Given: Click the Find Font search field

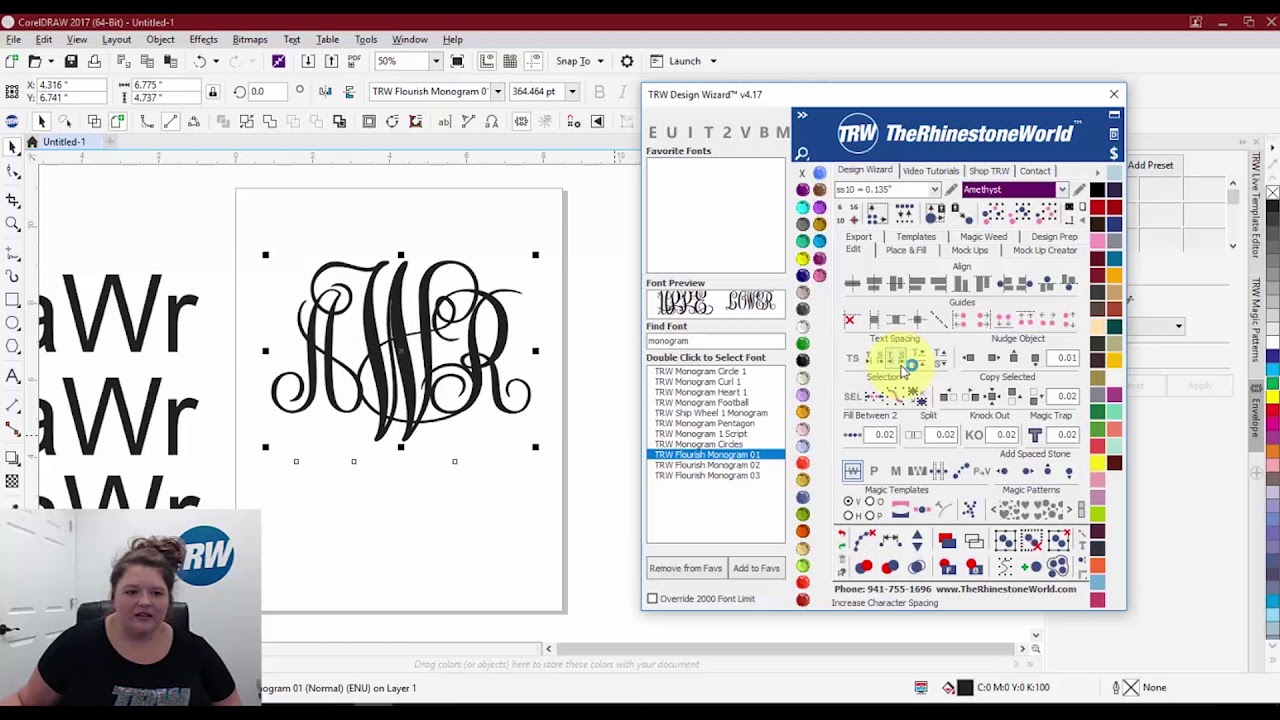Looking at the screenshot, I should pos(715,341).
